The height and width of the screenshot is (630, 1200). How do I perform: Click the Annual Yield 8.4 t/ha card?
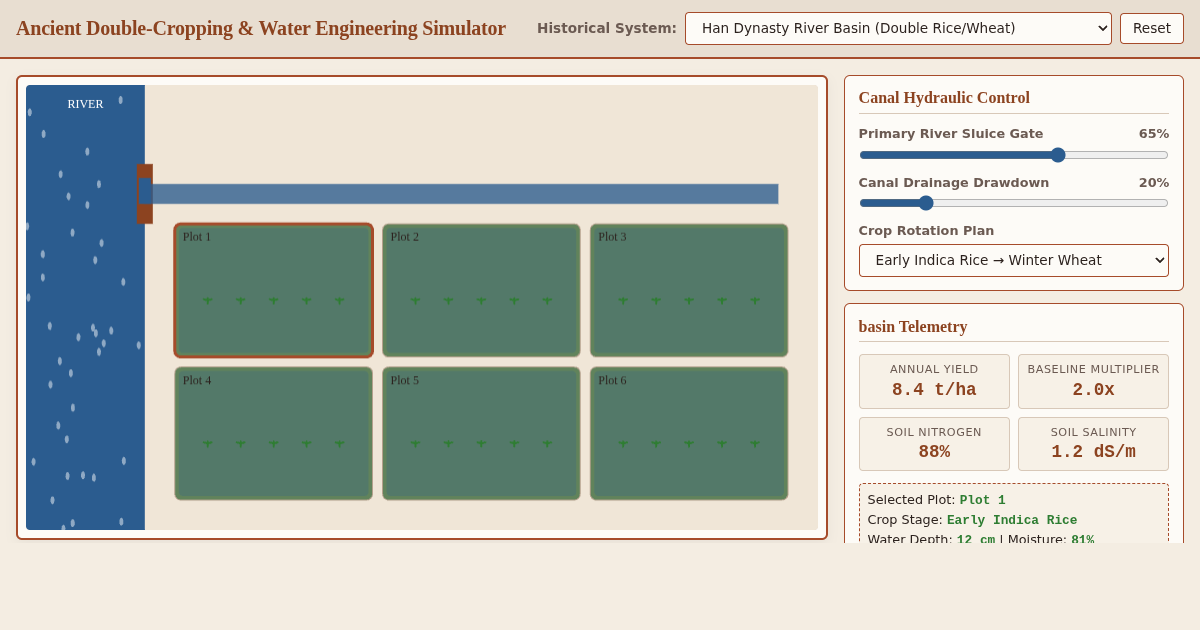click(934, 381)
